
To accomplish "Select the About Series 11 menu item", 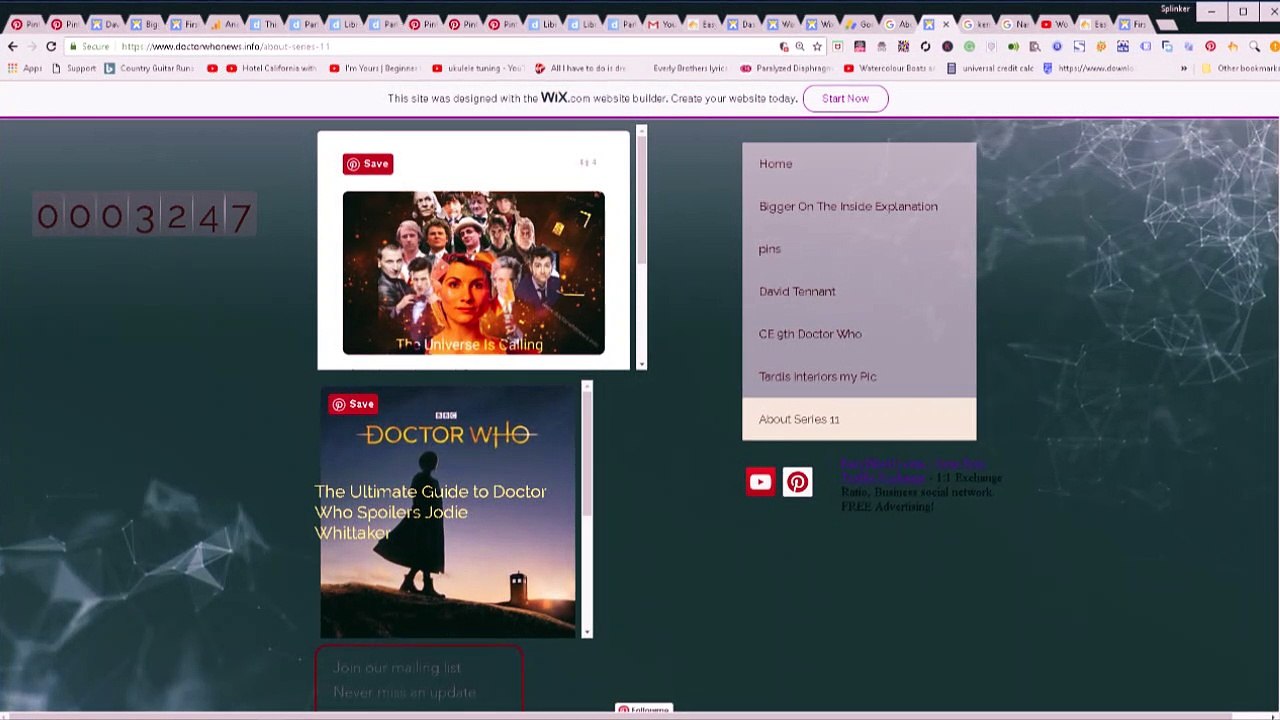I will coord(859,419).
